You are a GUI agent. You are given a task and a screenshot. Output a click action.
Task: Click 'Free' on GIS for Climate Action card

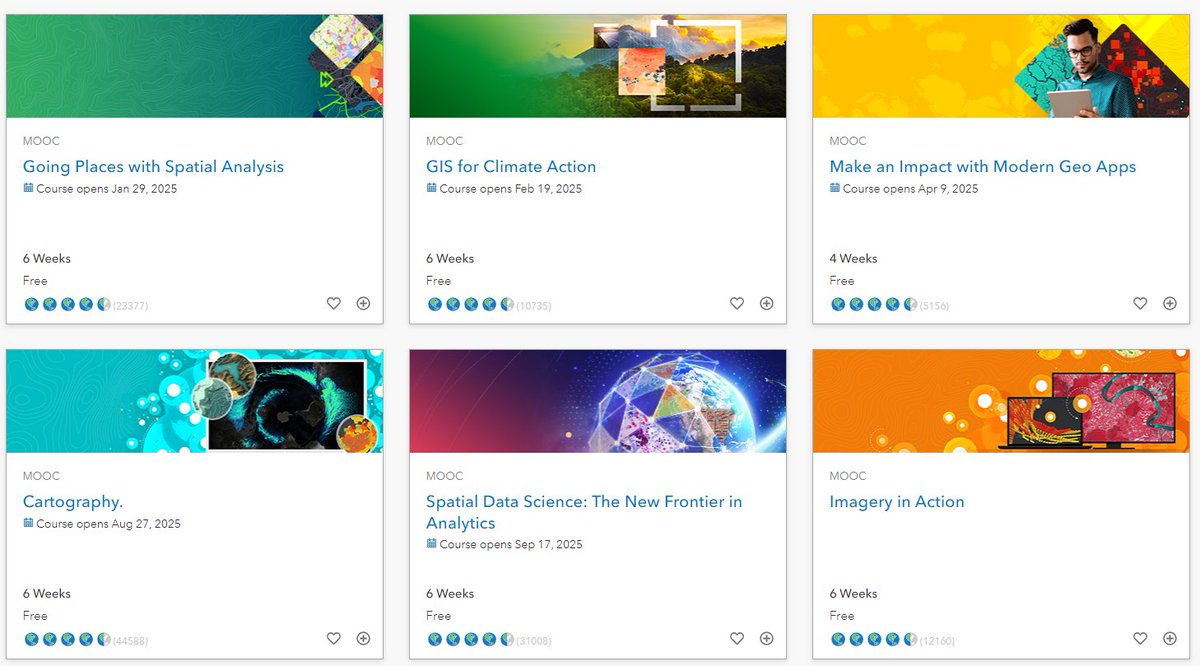(439, 281)
